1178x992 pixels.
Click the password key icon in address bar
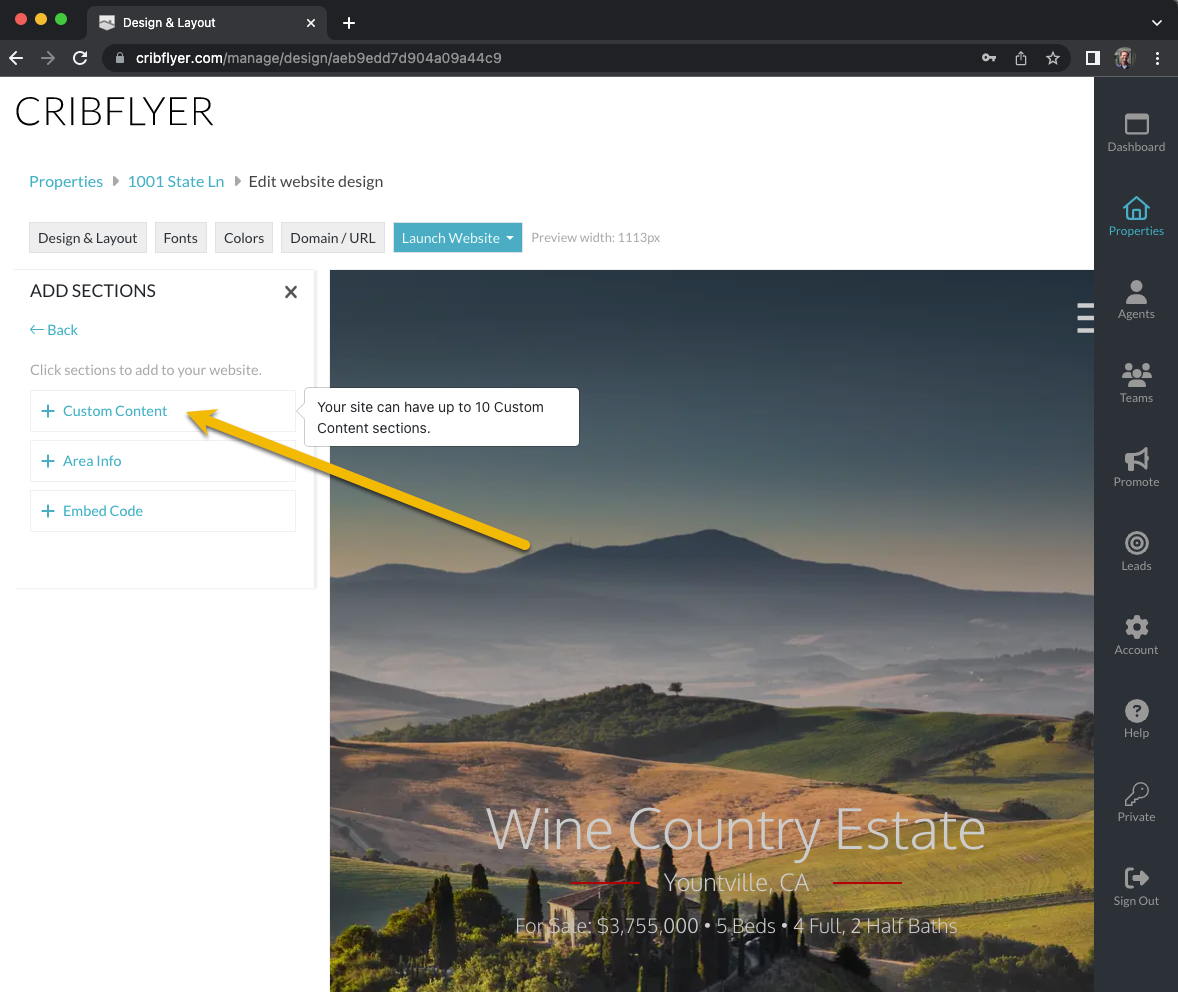pyautogui.click(x=989, y=58)
